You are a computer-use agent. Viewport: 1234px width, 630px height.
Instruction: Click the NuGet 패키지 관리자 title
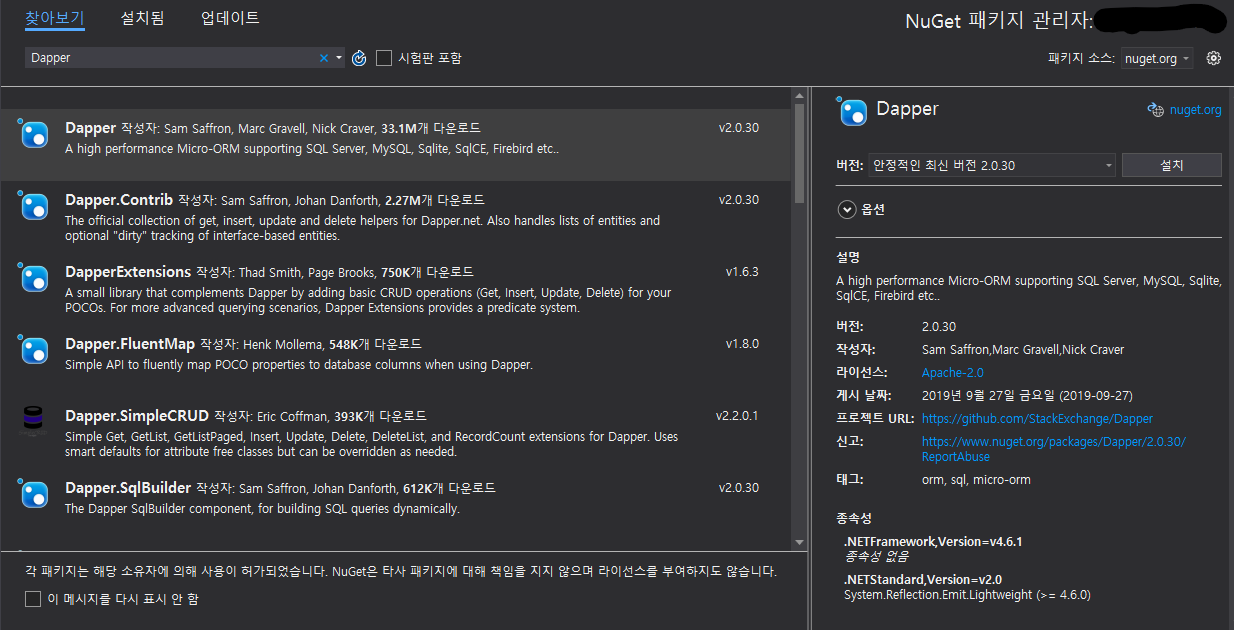coord(998,21)
